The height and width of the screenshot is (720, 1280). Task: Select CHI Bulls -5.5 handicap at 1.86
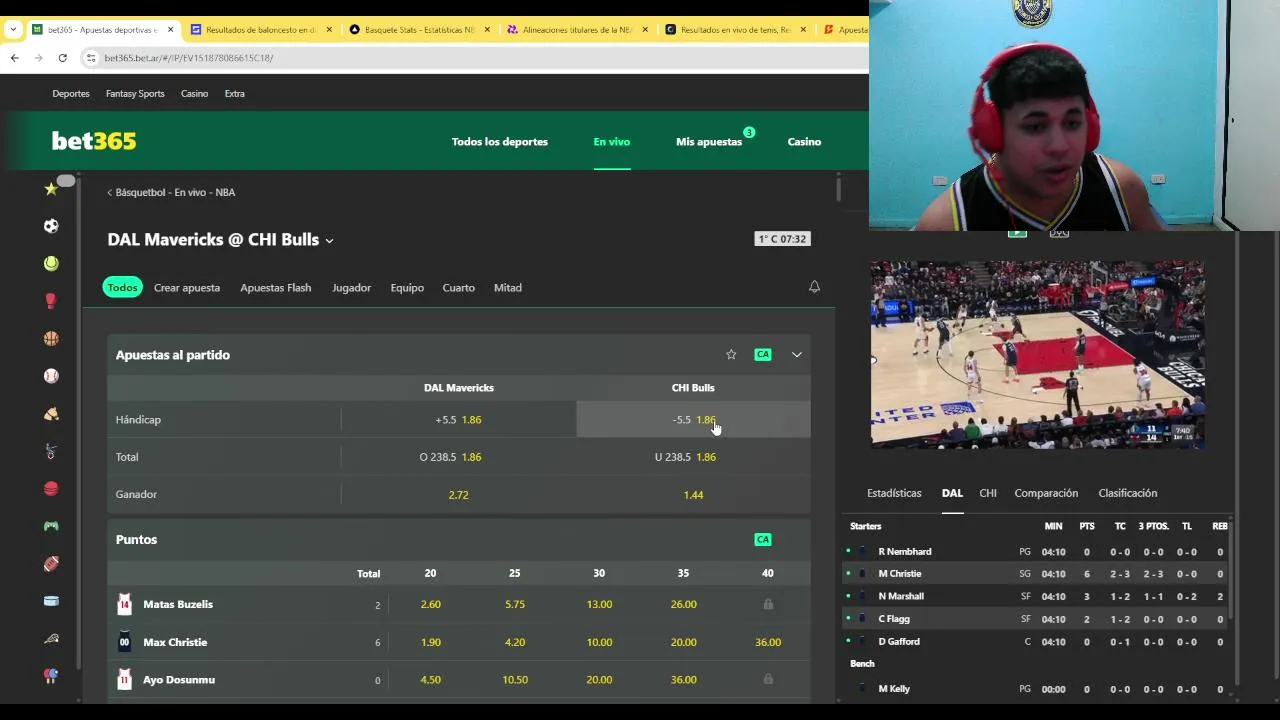coord(693,420)
